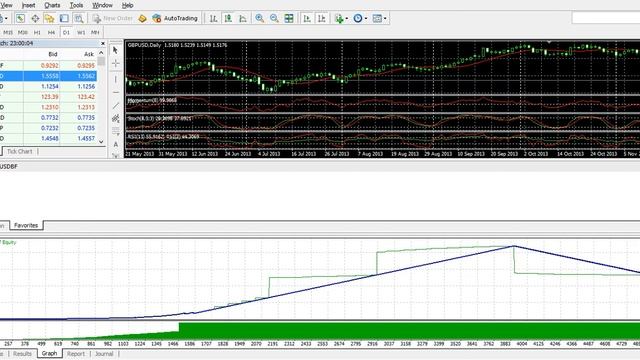Image resolution: width=640 pixels, height=360 pixels.
Task: Open the Graph tab in tester
Action: tap(49, 353)
